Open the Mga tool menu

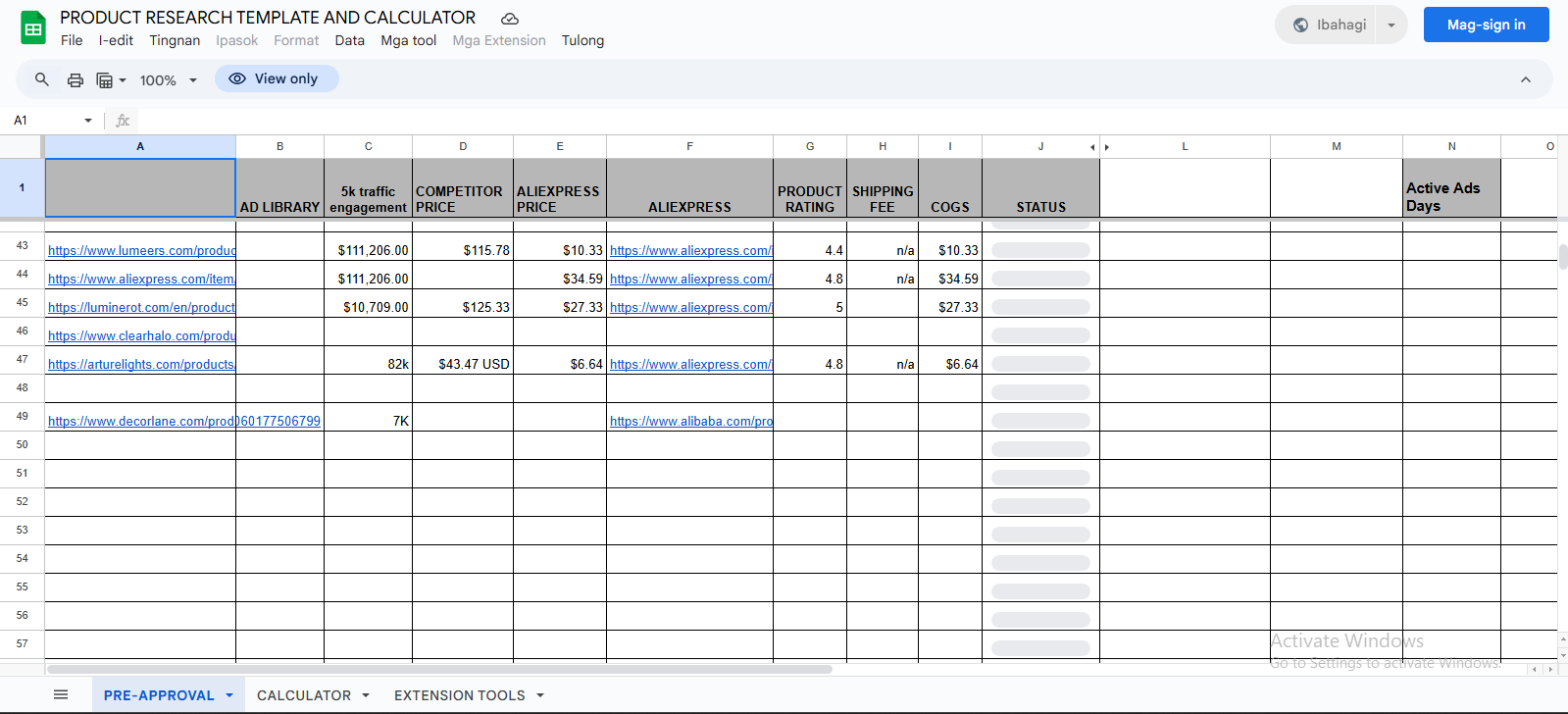409,40
